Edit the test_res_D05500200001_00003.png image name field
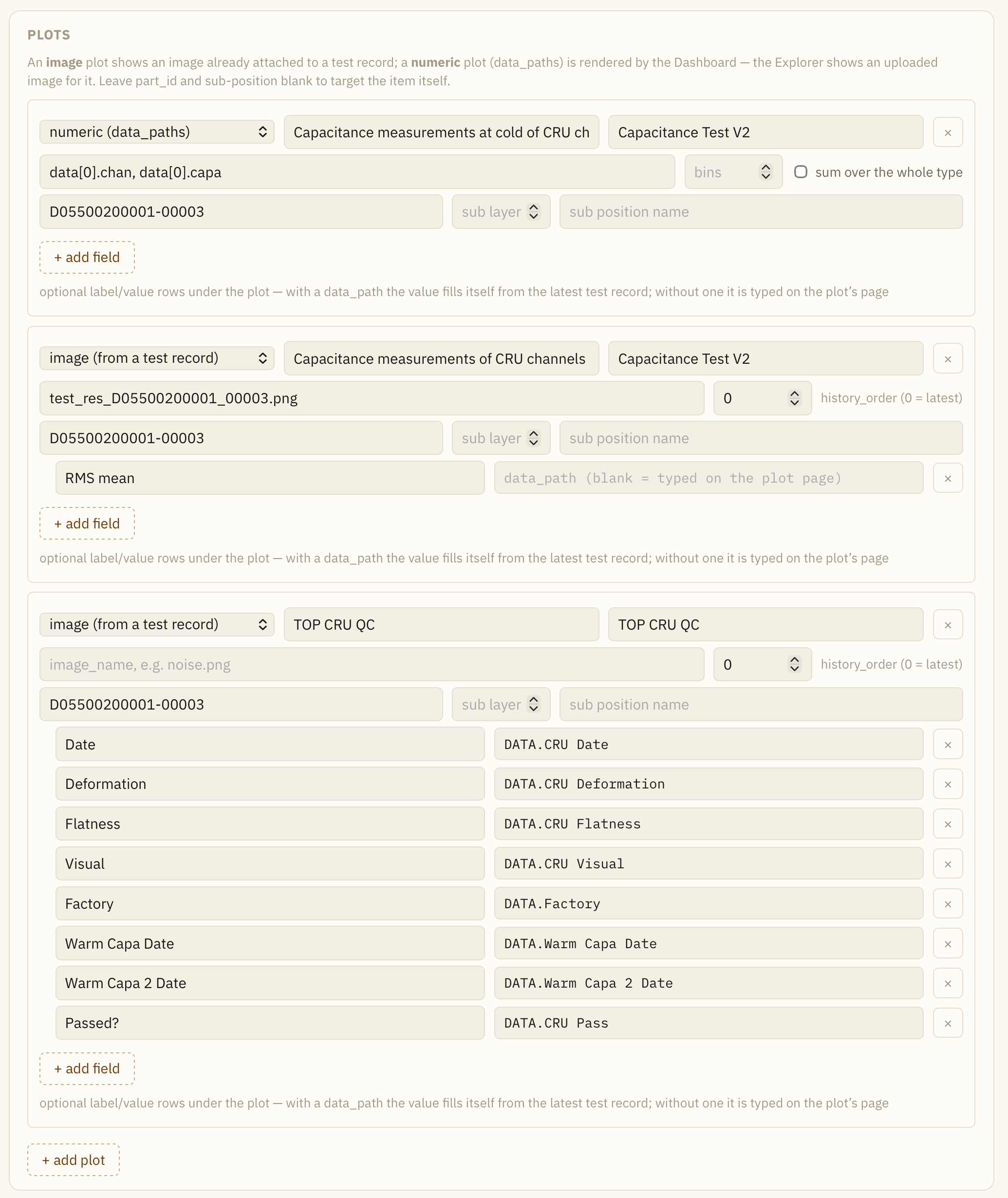This screenshot has height=1198, width=1008. point(372,398)
